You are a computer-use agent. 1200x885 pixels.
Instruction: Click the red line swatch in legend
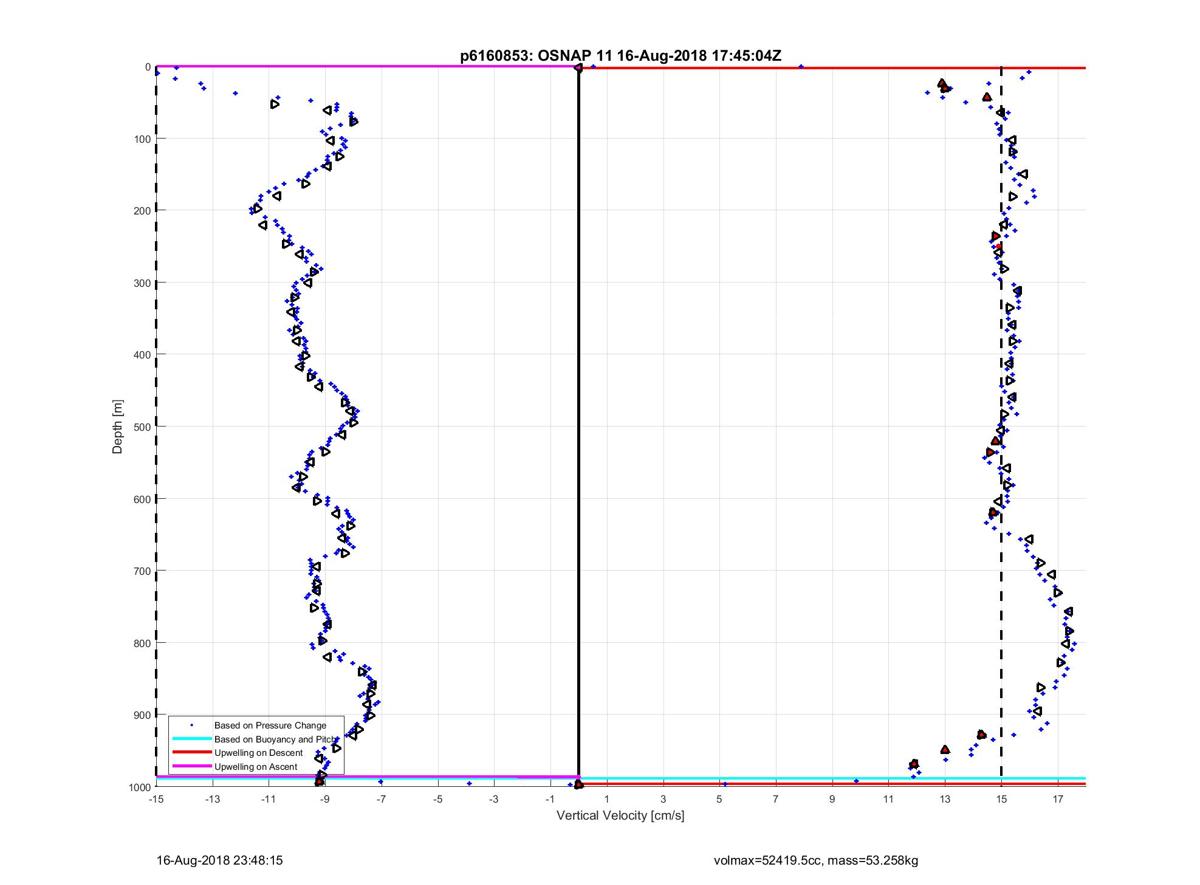coord(191,753)
